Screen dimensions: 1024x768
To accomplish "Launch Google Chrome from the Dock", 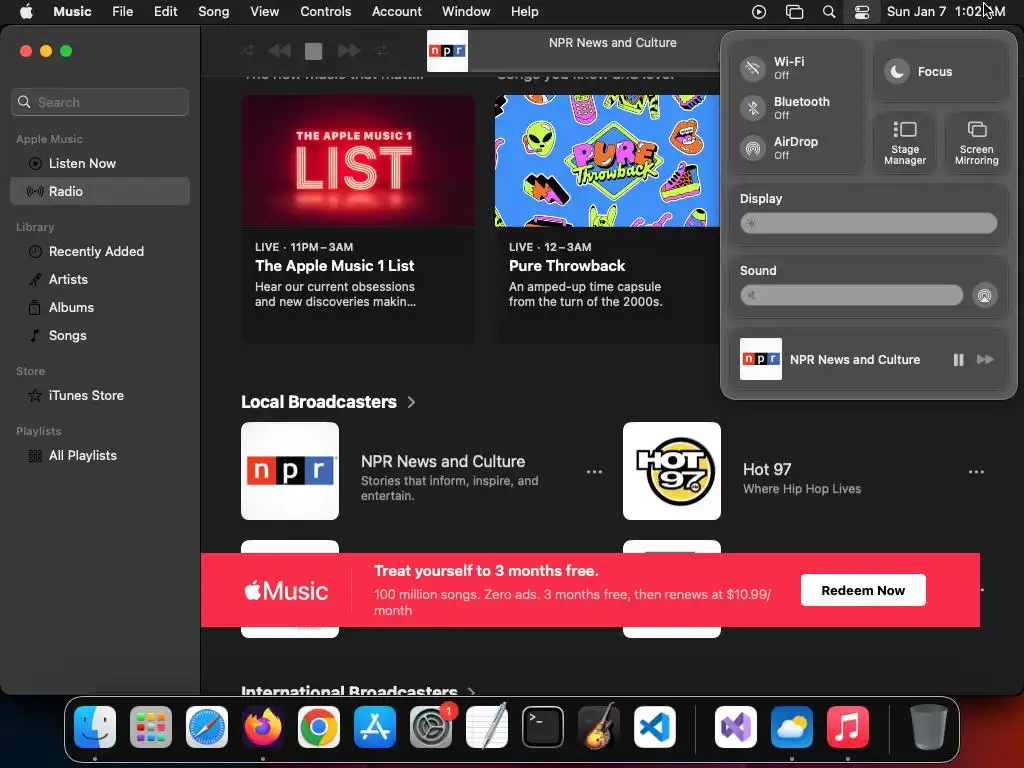I will point(319,727).
